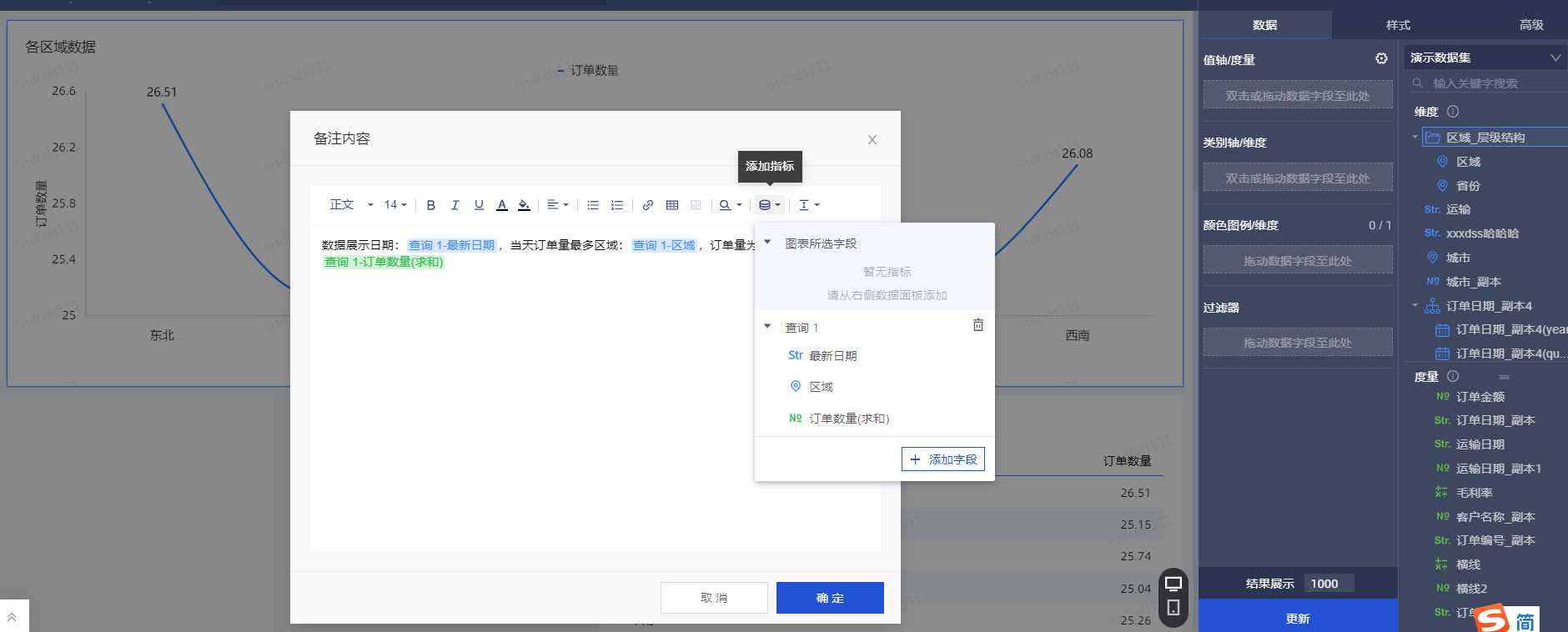Open the font size 14 dropdown
The height and width of the screenshot is (632, 1568).
coord(395,205)
